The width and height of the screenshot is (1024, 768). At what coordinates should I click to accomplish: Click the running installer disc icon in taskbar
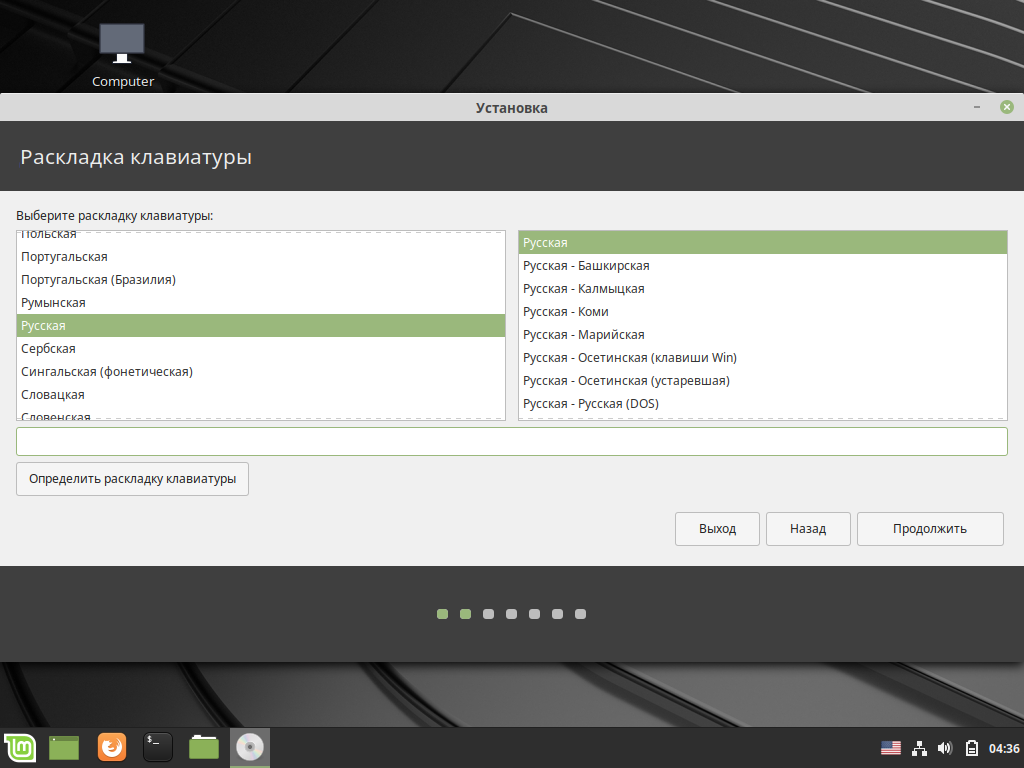[x=249, y=747]
